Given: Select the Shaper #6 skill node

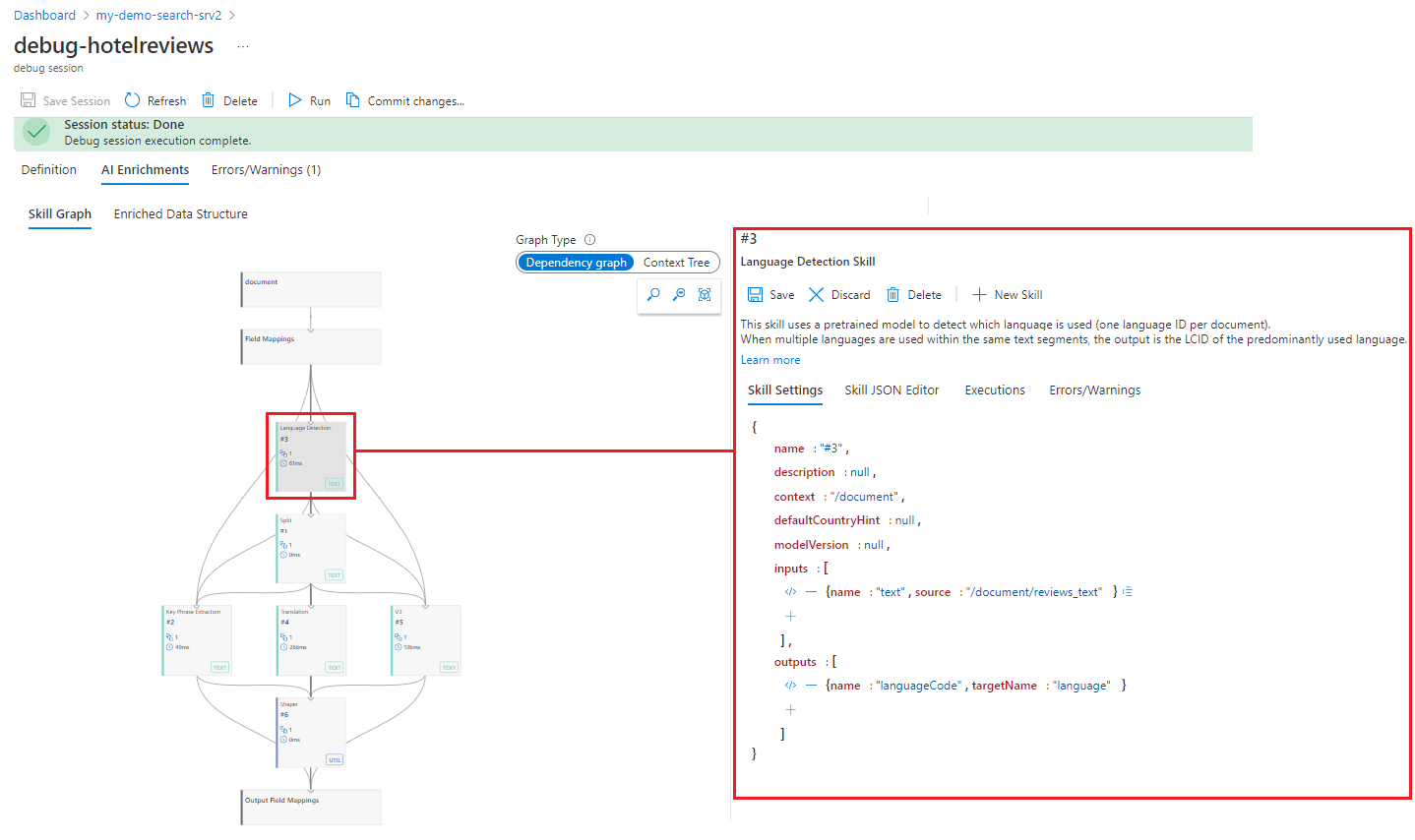Looking at the screenshot, I should tap(311, 733).
